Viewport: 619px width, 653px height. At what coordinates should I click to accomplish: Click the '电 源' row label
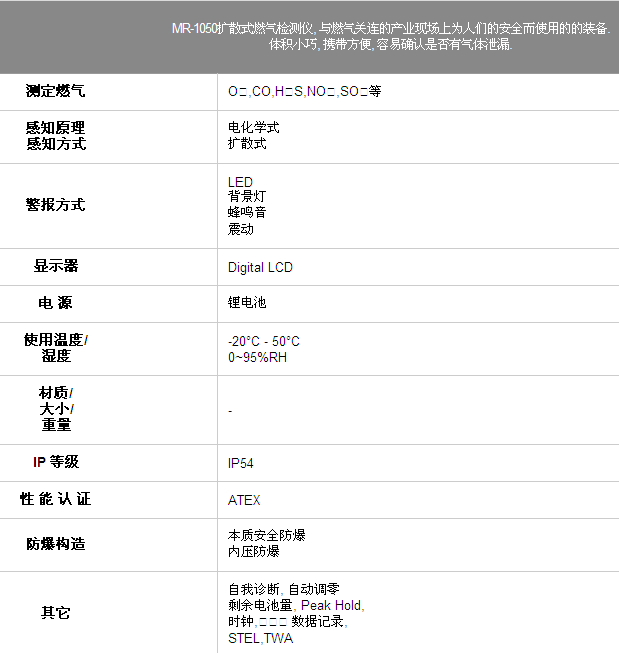[55, 303]
